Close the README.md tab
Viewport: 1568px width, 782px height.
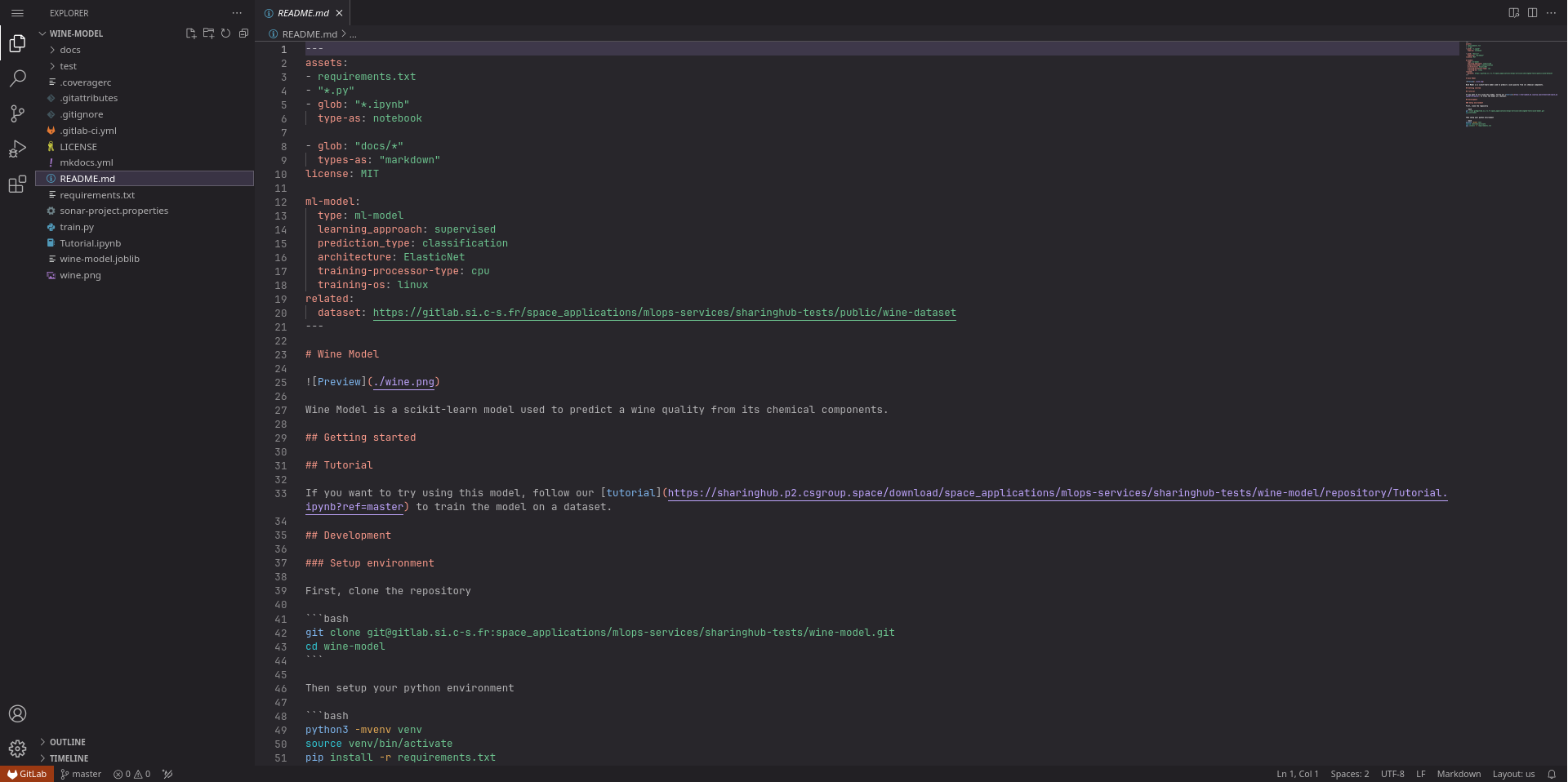(x=339, y=13)
